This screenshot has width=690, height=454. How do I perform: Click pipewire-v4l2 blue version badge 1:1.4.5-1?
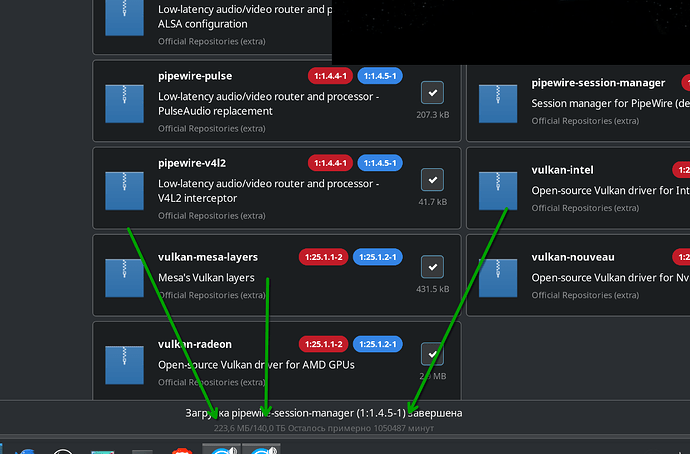tap(380, 163)
